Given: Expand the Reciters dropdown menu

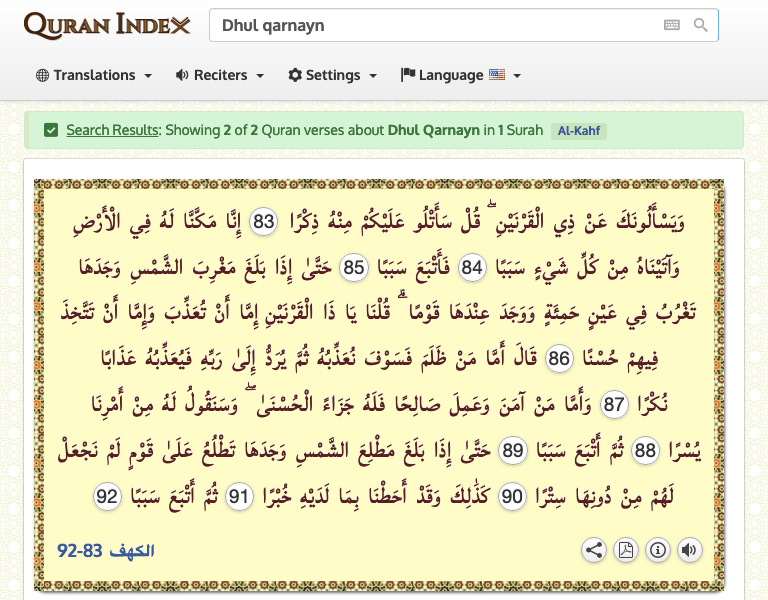Looking at the screenshot, I should pyautogui.click(x=219, y=75).
